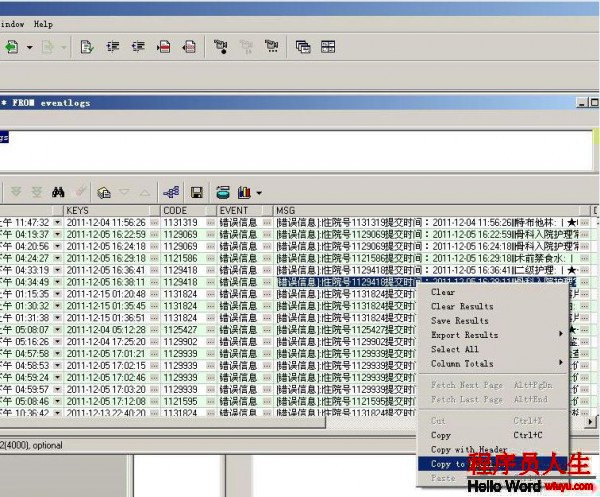
Task: Click the binoculars find icon in the grid toolbar
Action: (58, 192)
